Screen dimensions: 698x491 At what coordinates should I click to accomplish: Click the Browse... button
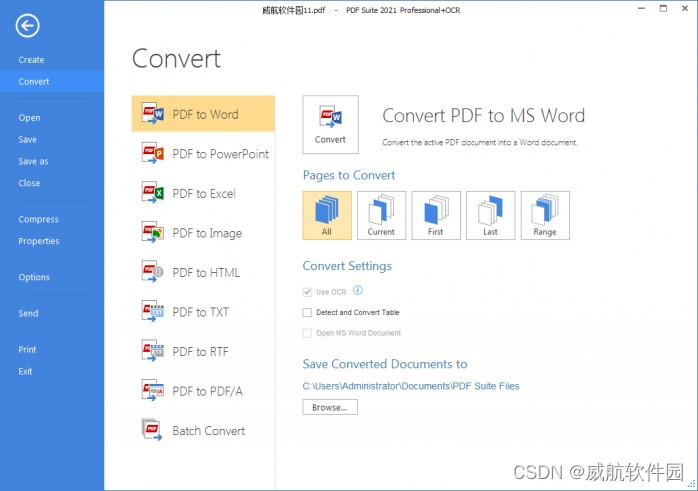[x=330, y=407]
